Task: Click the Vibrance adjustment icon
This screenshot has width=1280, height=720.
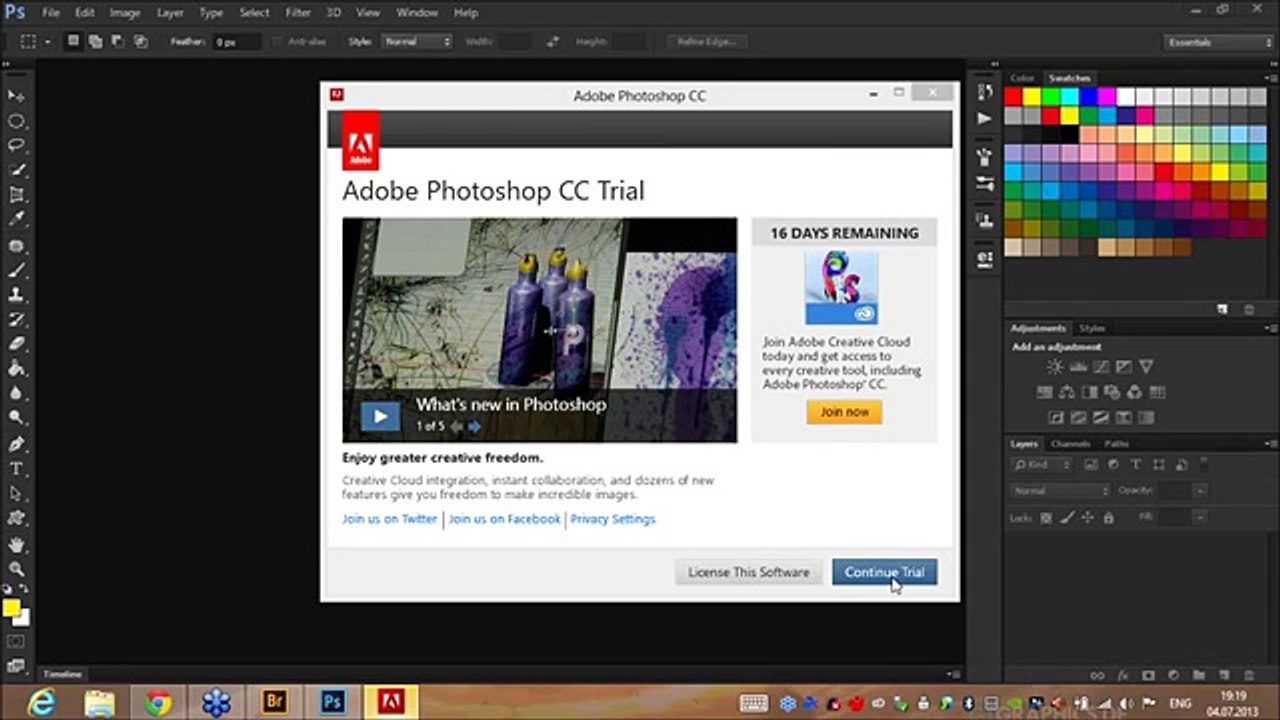Action: (1146, 367)
